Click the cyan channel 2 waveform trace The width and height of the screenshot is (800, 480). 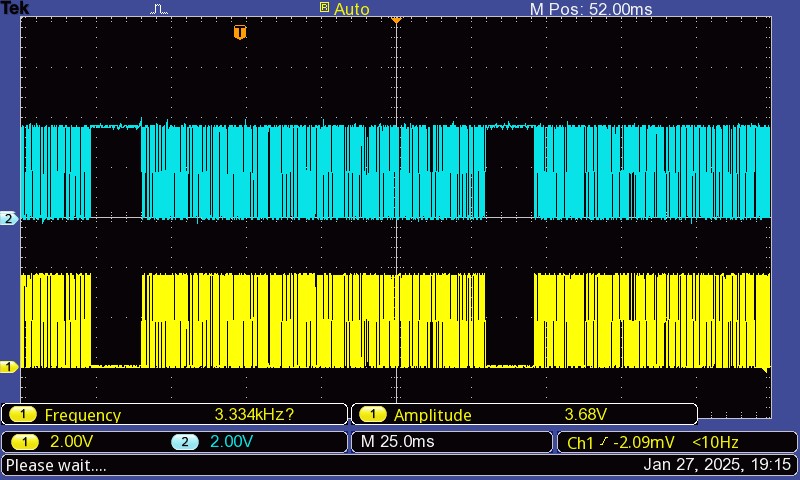click(x=300, y=170)
